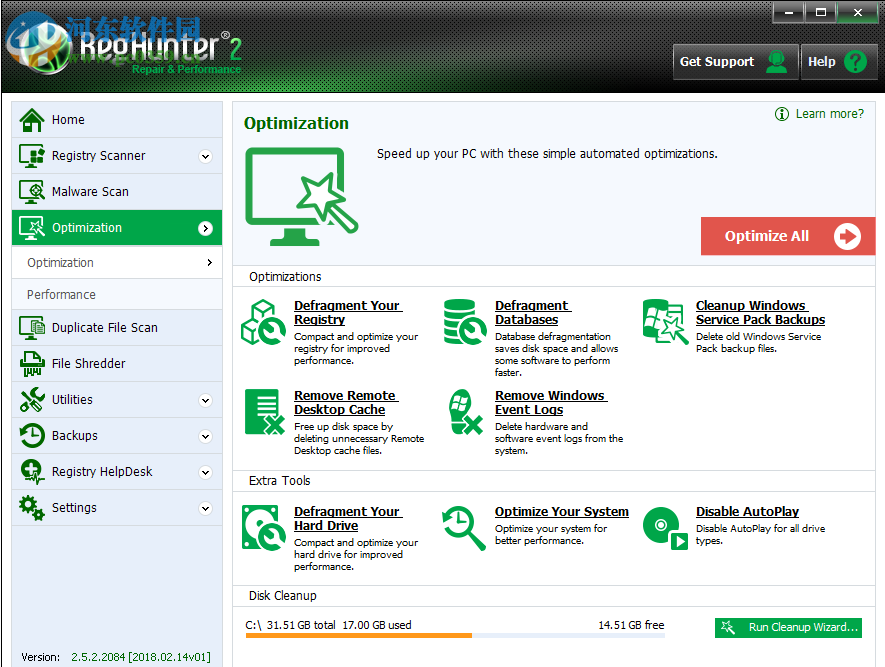The image size is (885, 667).
Task: Select Malware Scan in the sidebar
Action: tap(117, 192)
